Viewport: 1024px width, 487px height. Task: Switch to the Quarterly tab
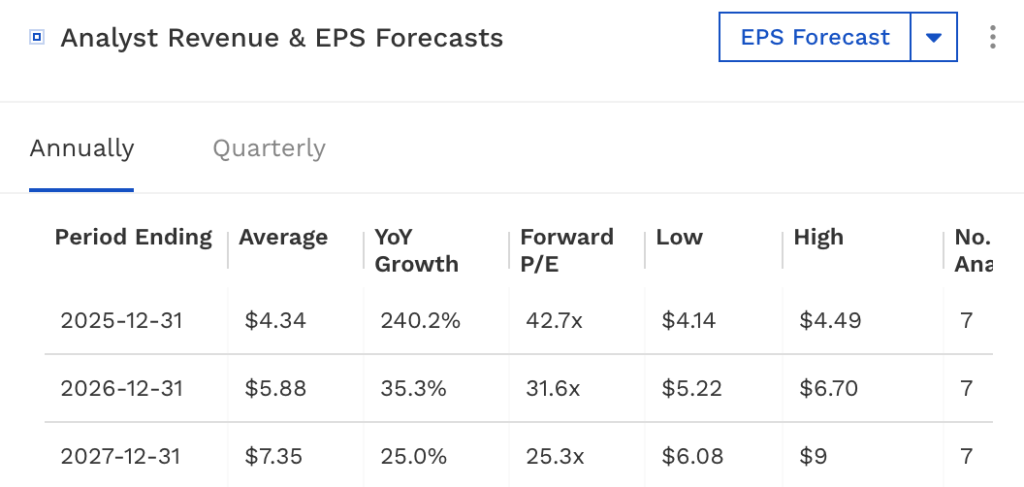(269, 149)
